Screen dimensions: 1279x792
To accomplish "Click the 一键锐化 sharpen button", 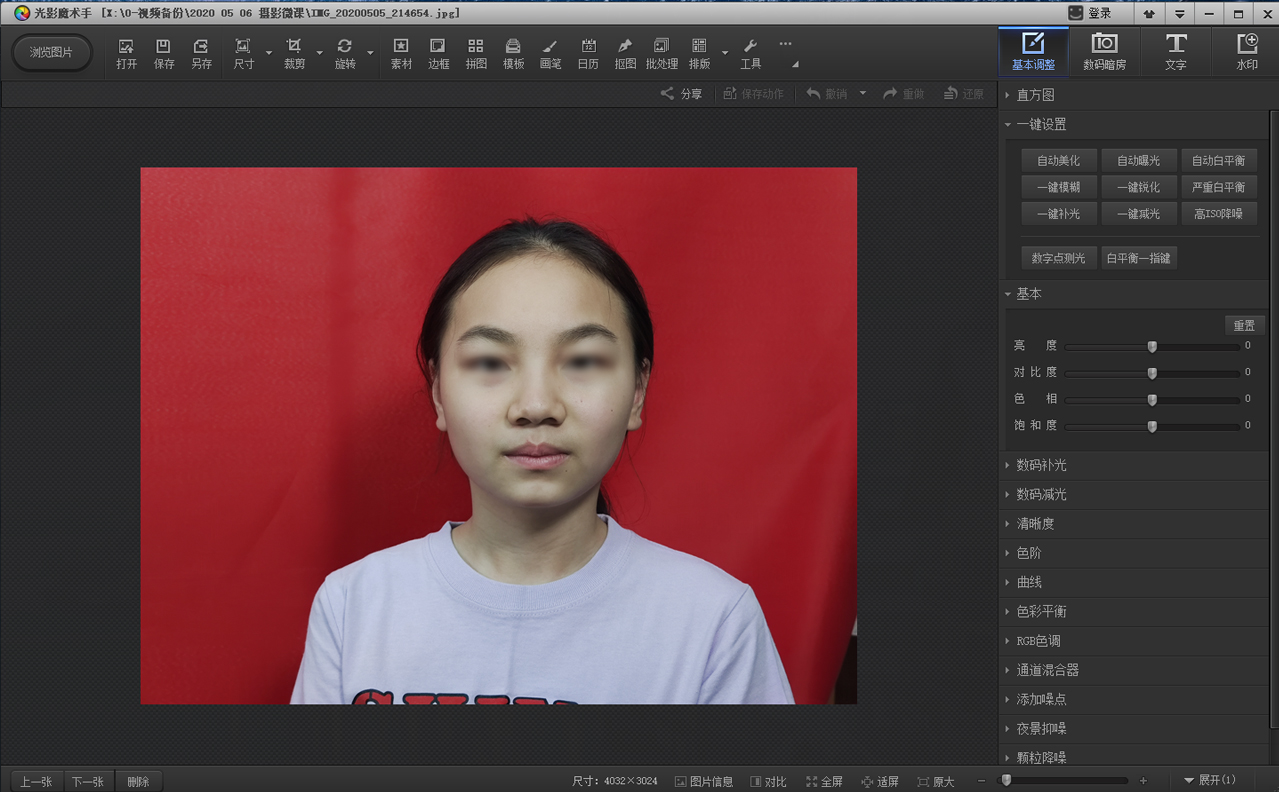I will (1138, 187).
